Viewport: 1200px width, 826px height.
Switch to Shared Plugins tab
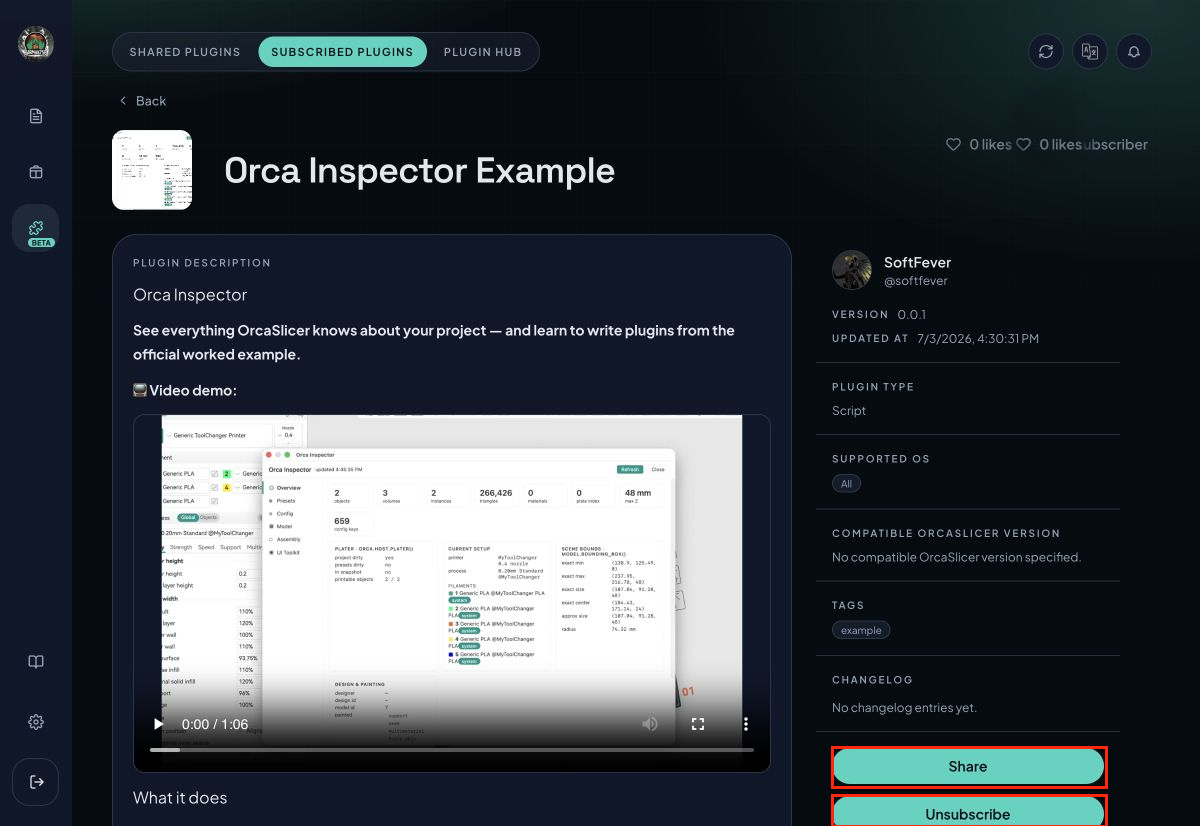(x=185, y=52)
